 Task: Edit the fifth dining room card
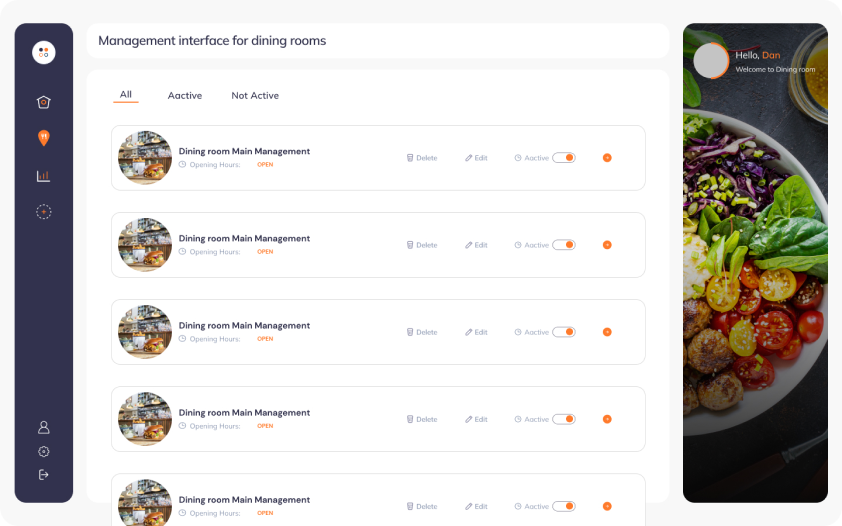pos(476,506)
